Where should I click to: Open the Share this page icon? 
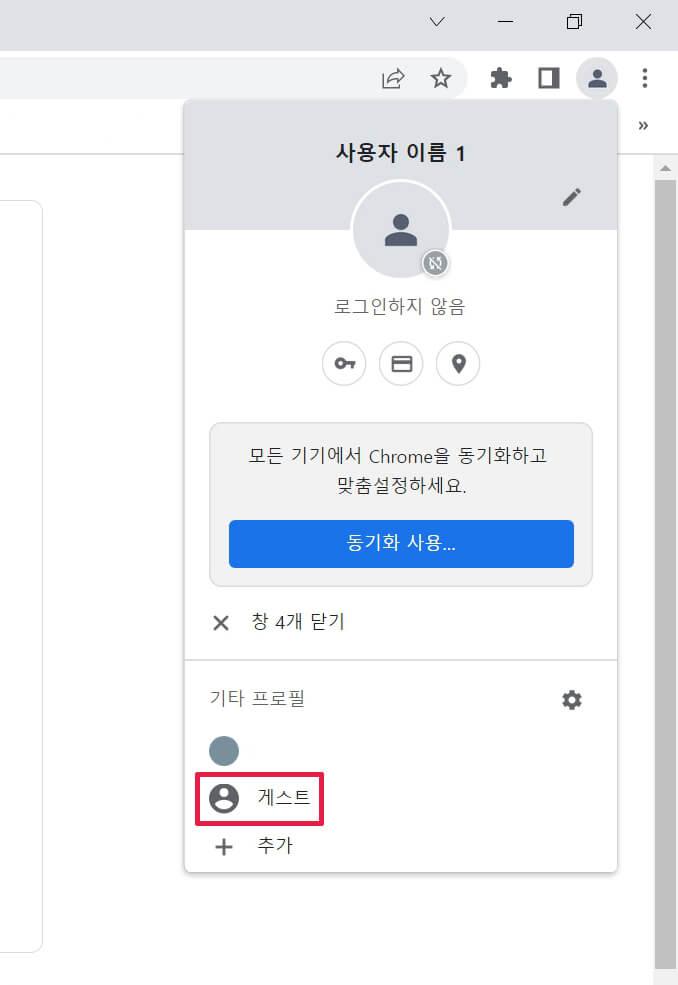tap(394, 78)
